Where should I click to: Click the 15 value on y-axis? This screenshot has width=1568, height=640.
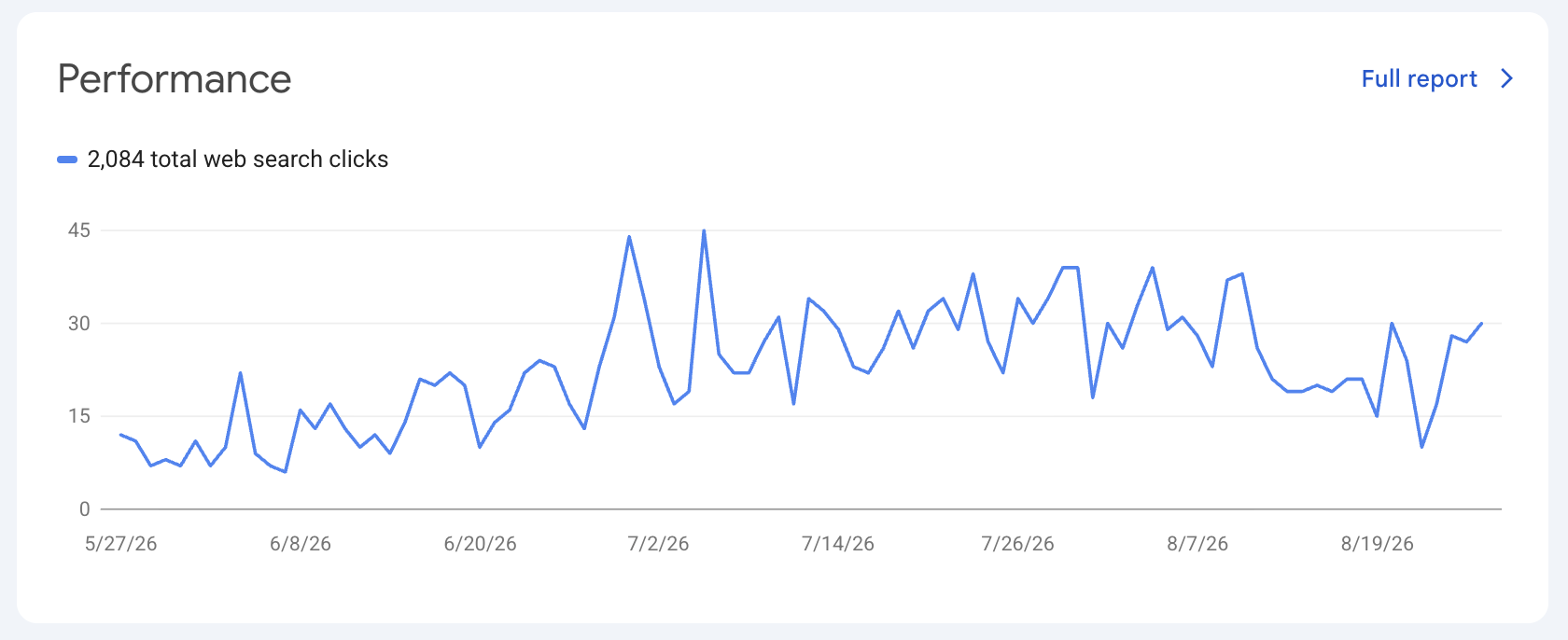coord(79,416)
